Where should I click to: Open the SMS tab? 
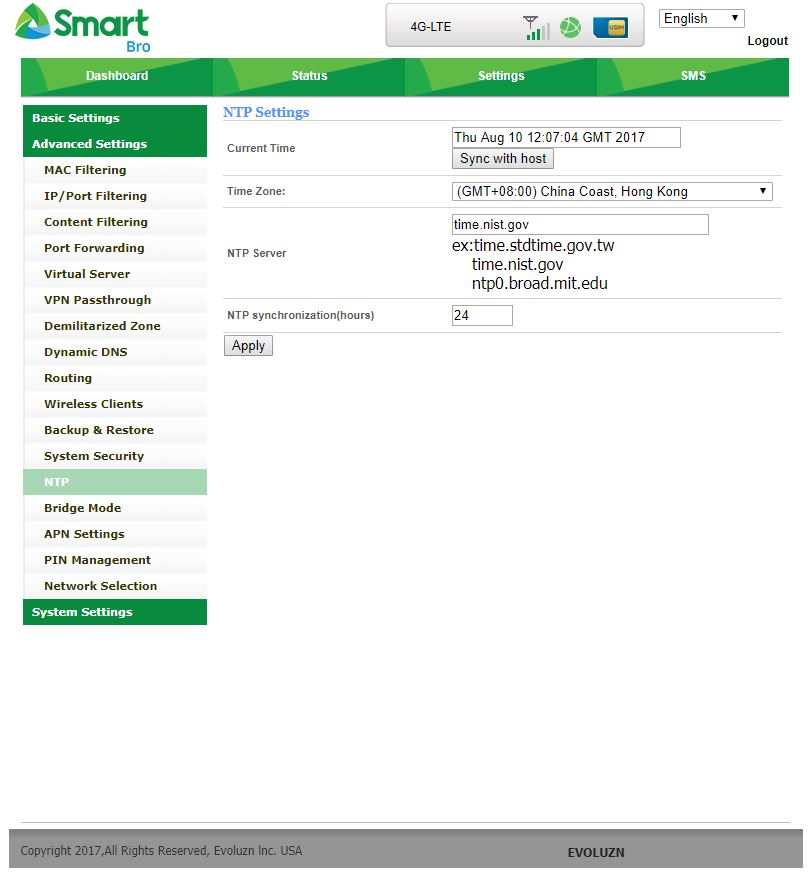pyautogui.click(x=693, y=76)
